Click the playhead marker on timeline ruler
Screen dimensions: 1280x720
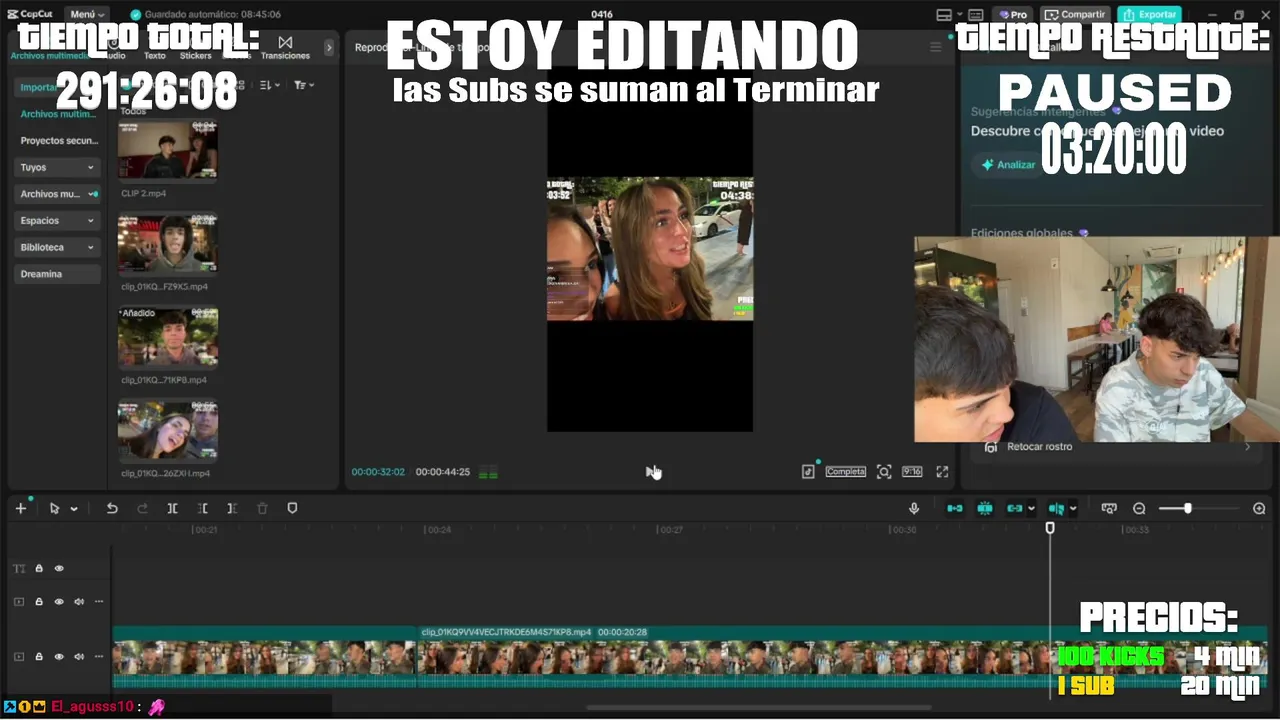coord(1050,527)
